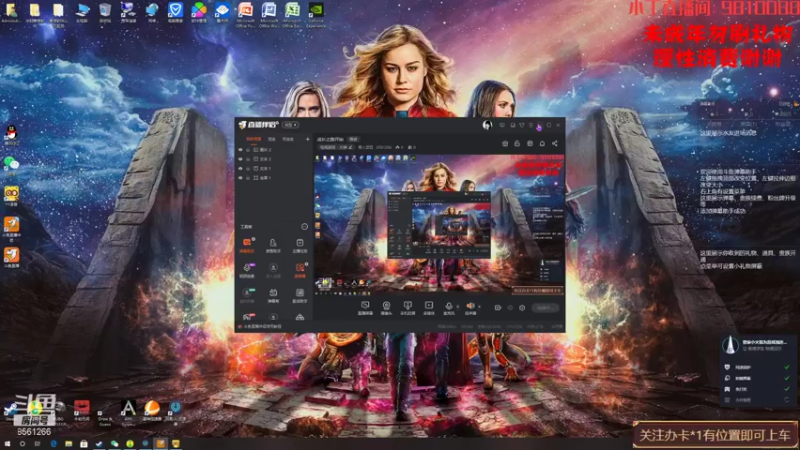This screenshot has height=450, width=800.
Task: Open speaker options arrow
Action: pos(479,306)
